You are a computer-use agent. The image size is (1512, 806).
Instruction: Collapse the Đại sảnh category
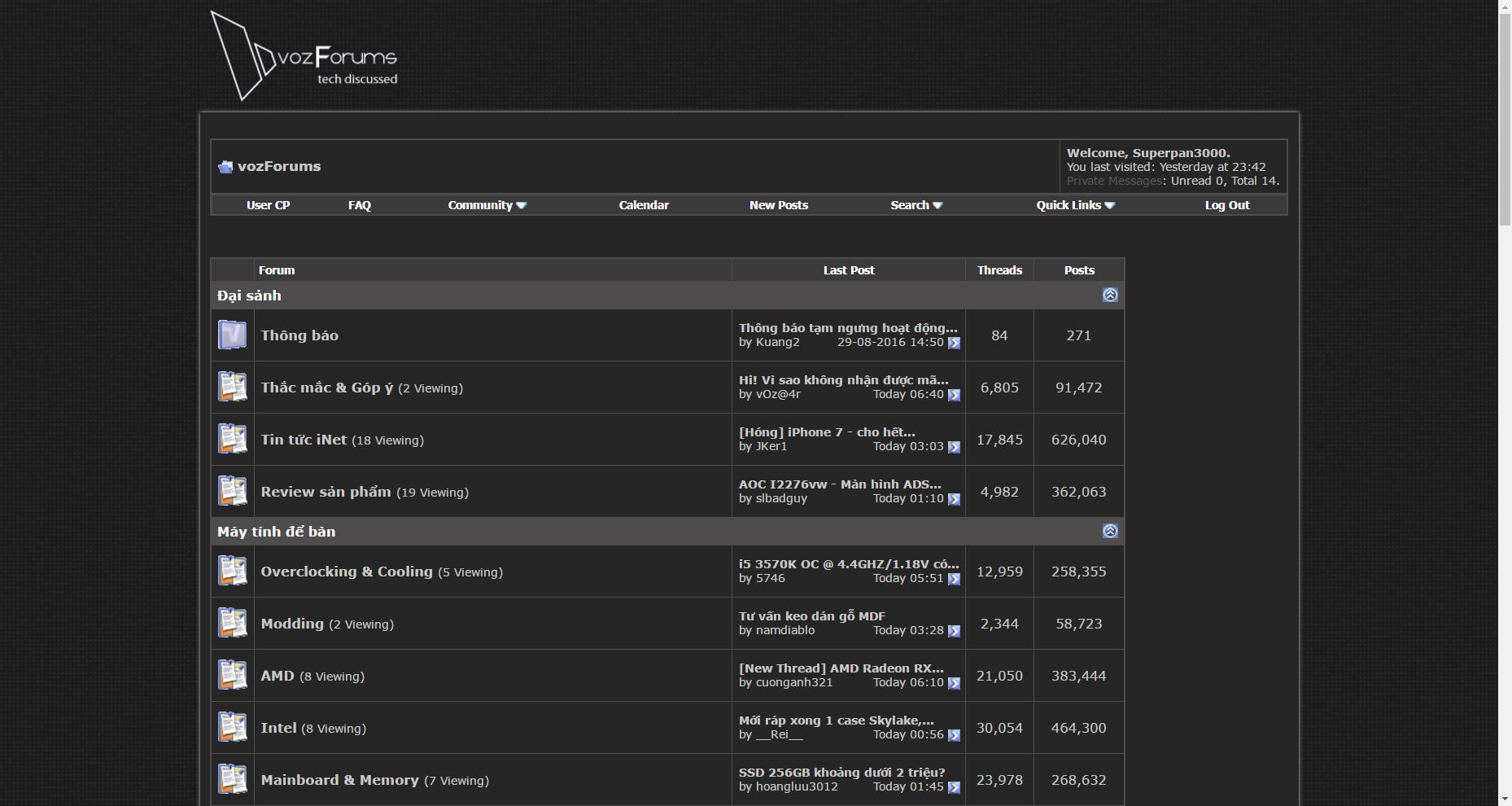(1110, 296)
